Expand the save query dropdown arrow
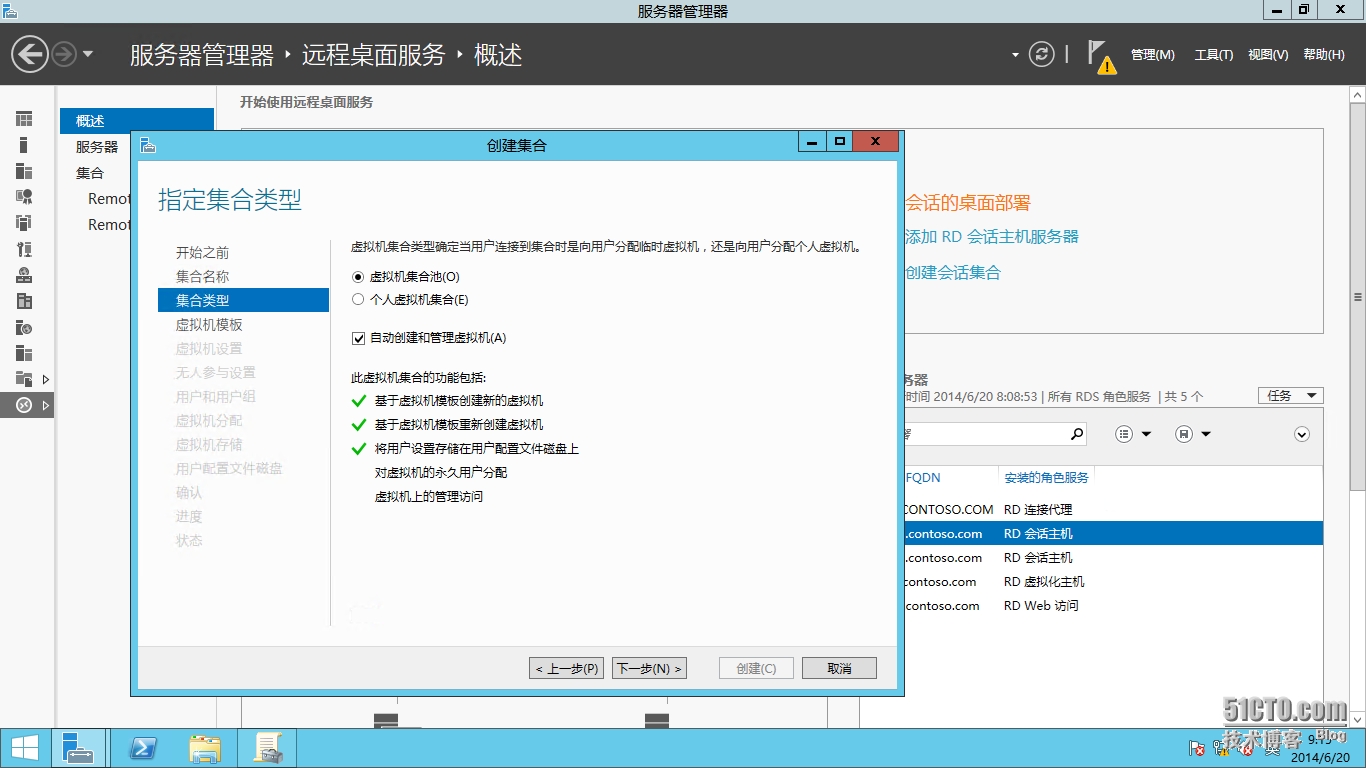Screen dimensions: 1366x768 tap(1206, 434)
